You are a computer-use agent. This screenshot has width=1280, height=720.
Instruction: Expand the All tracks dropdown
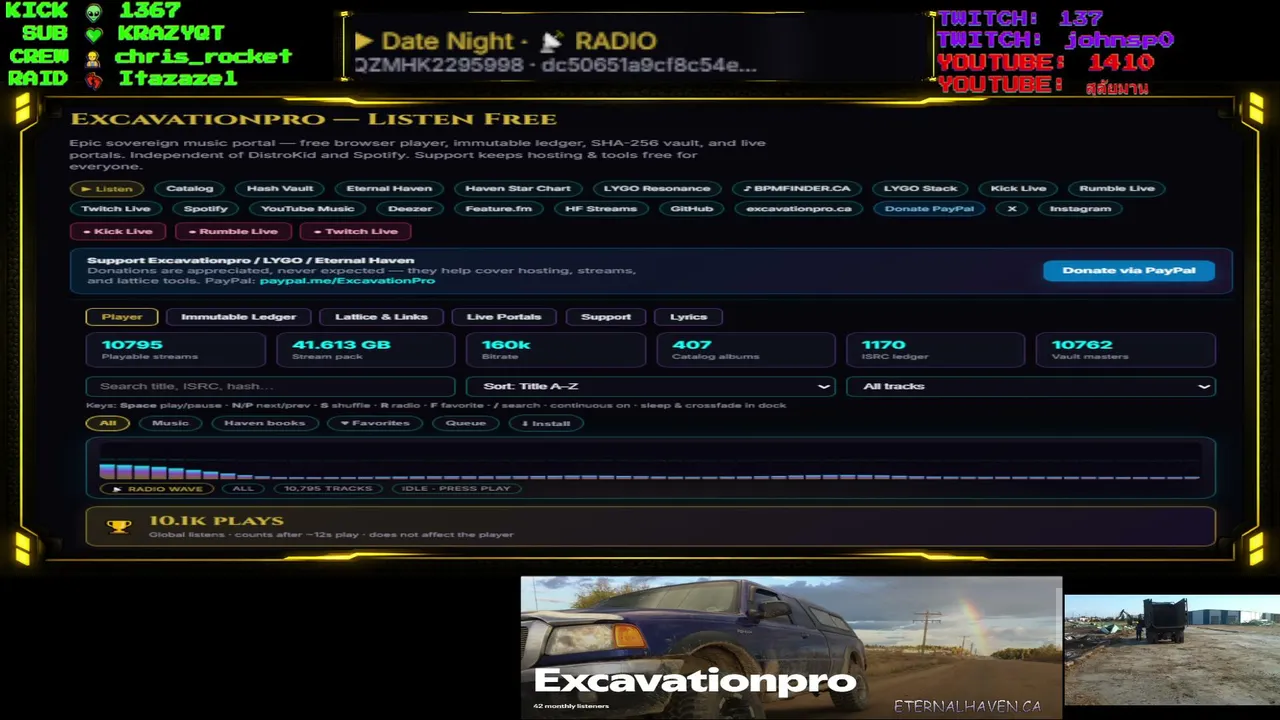pos(1031,386)
